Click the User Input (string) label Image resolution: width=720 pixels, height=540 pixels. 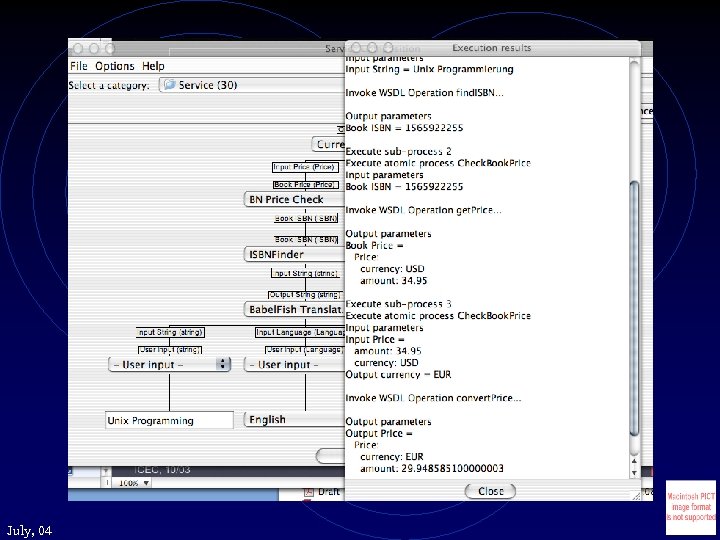click(x=170, y=349)
